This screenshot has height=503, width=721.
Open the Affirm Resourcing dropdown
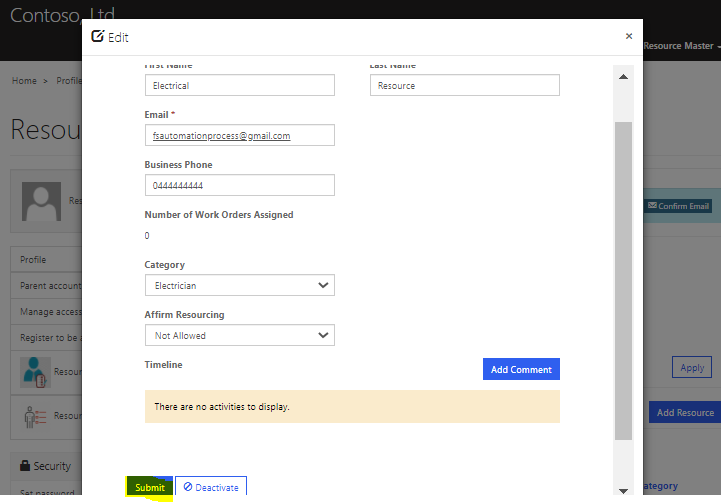[240, 335]
